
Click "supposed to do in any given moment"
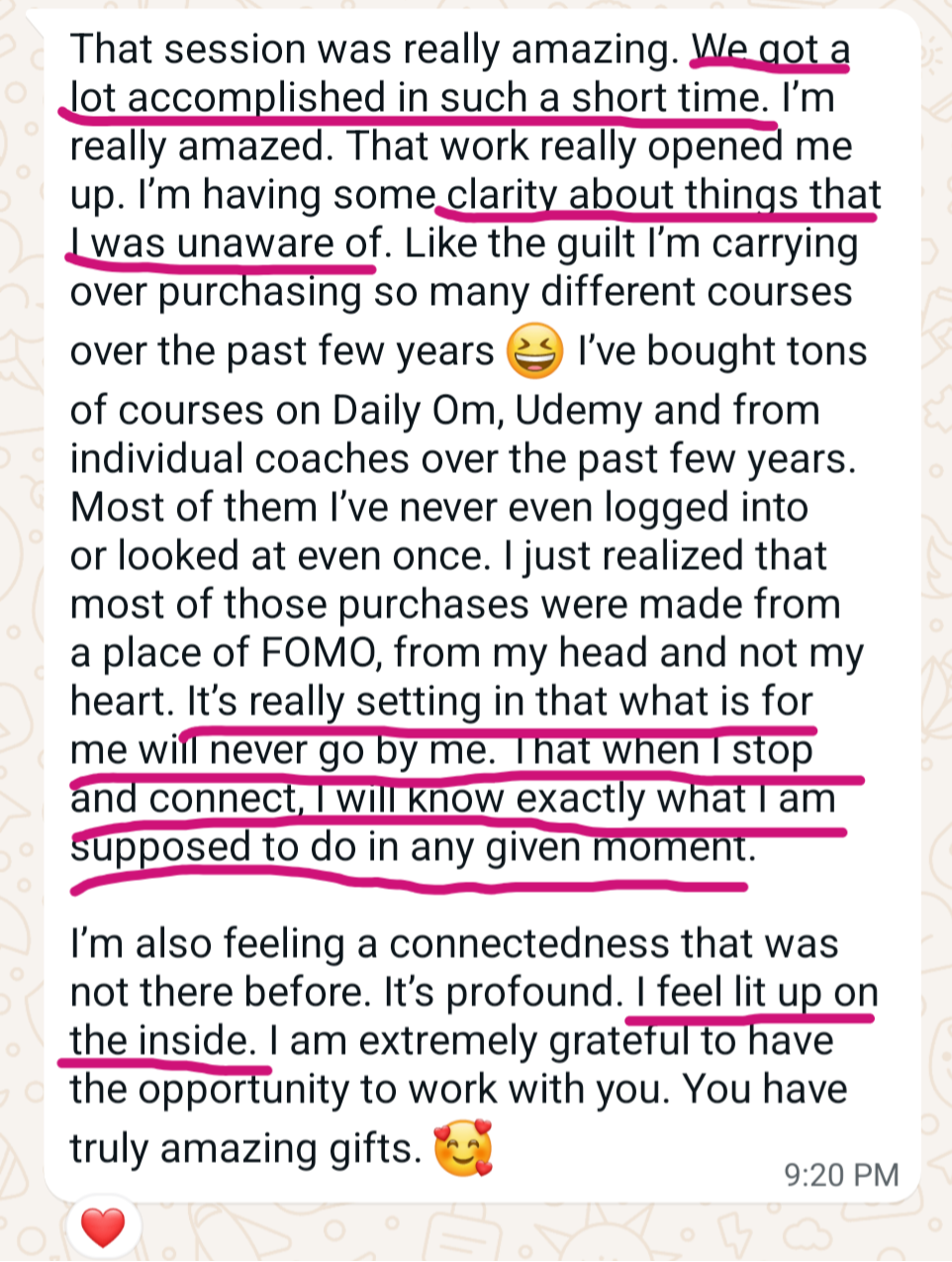pos(412,847)
